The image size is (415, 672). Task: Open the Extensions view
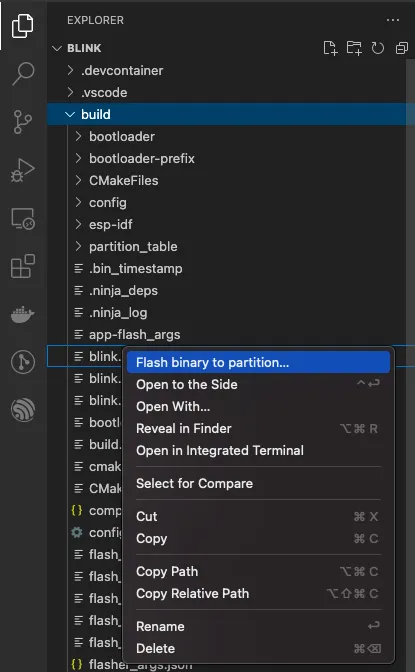23,266
